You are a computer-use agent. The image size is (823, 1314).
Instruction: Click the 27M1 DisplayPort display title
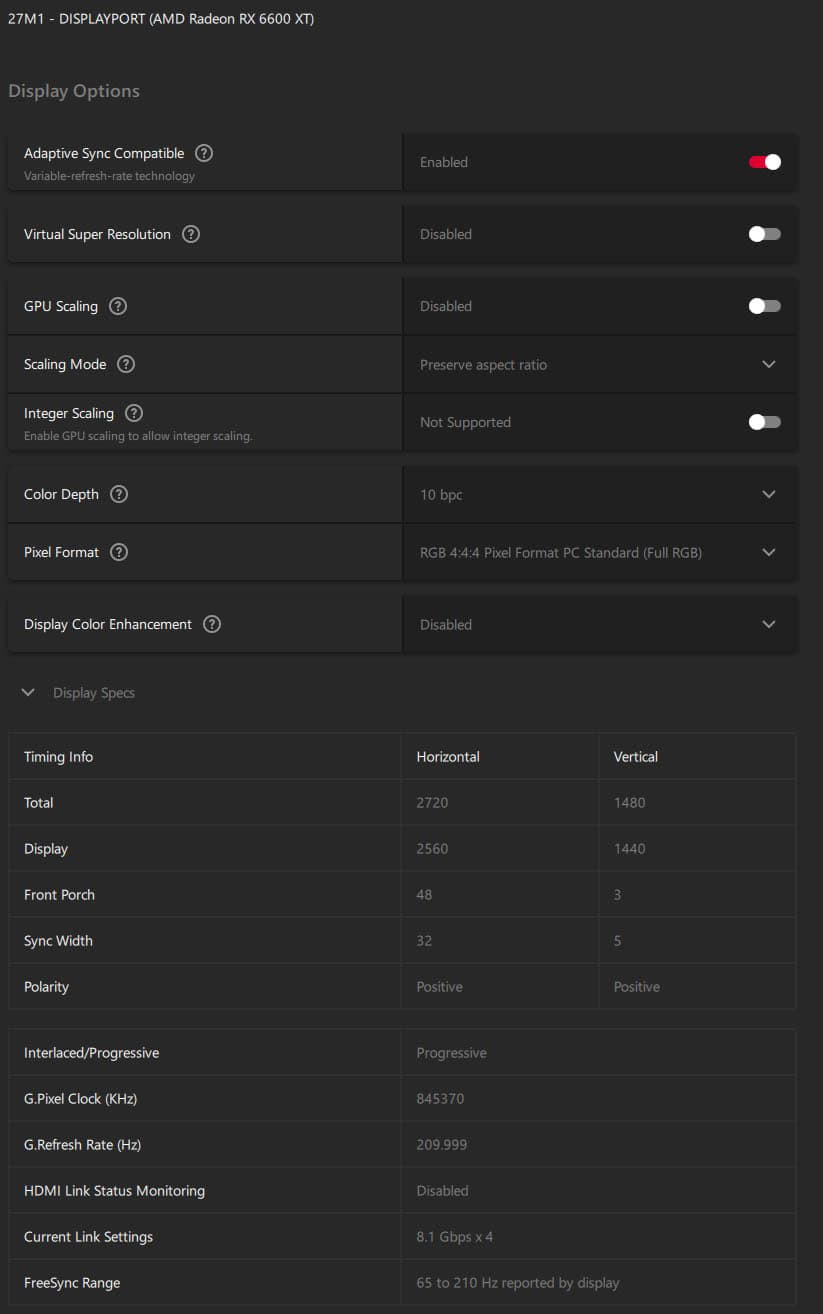point(161,19)
